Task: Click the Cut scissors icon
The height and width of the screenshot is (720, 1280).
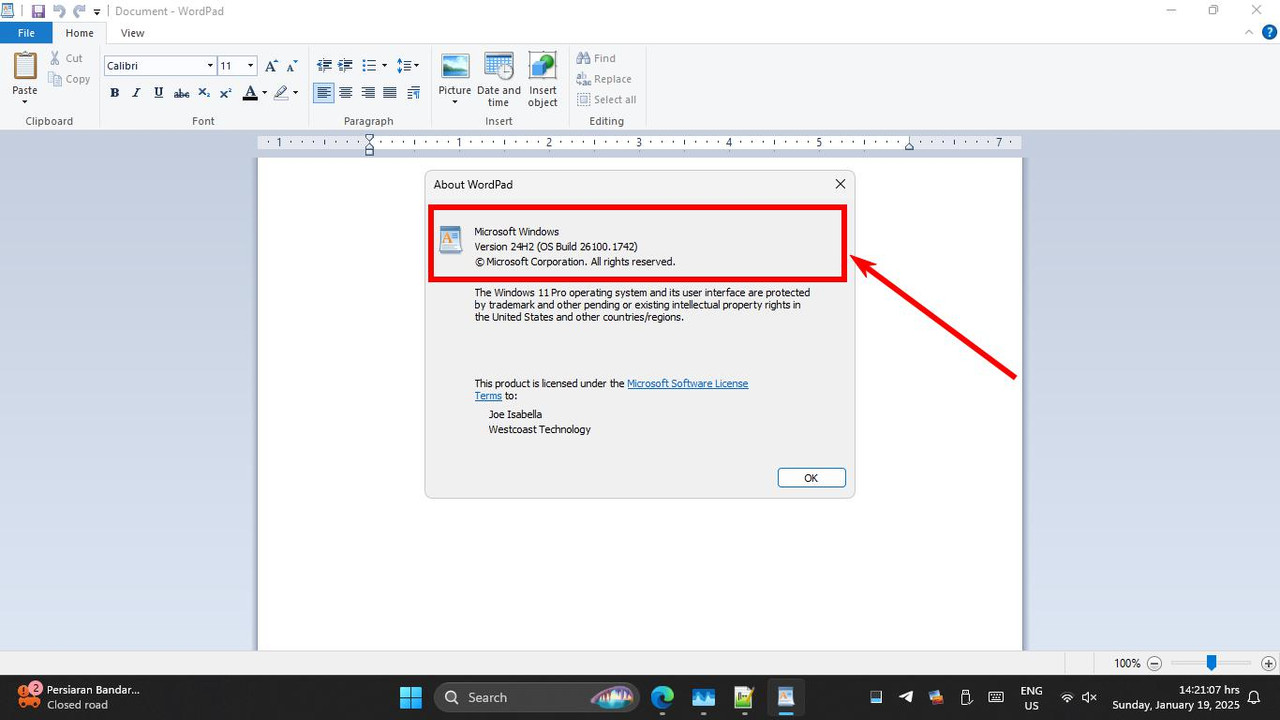Action: point(56,58)
